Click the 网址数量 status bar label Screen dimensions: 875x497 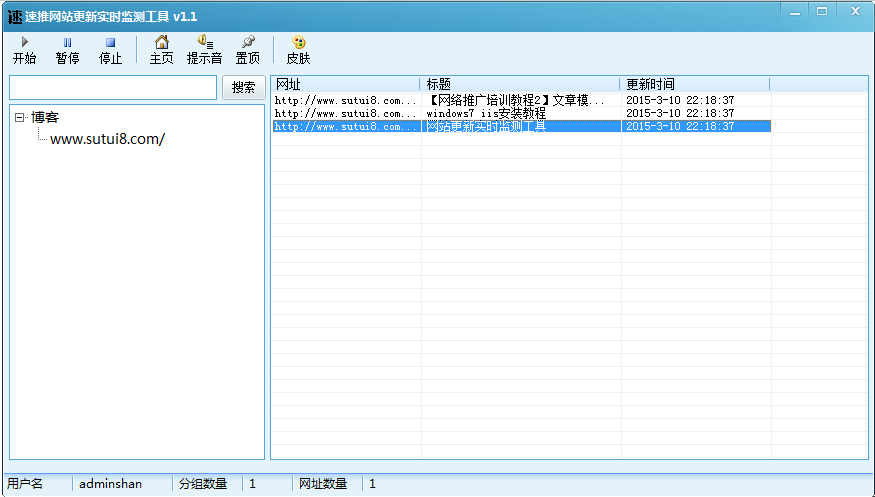click(323, 484)
